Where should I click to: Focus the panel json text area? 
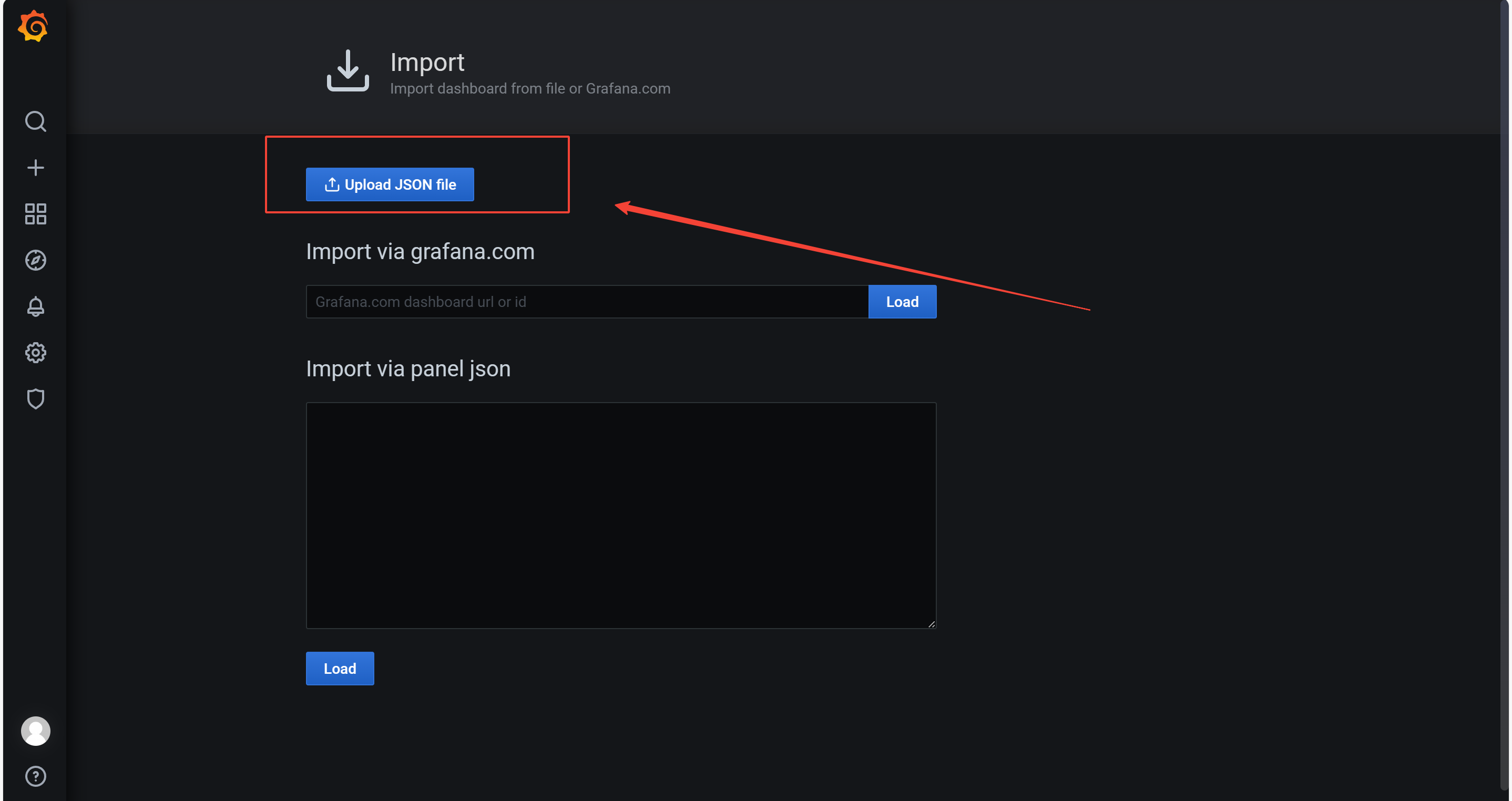click(621, 515)
